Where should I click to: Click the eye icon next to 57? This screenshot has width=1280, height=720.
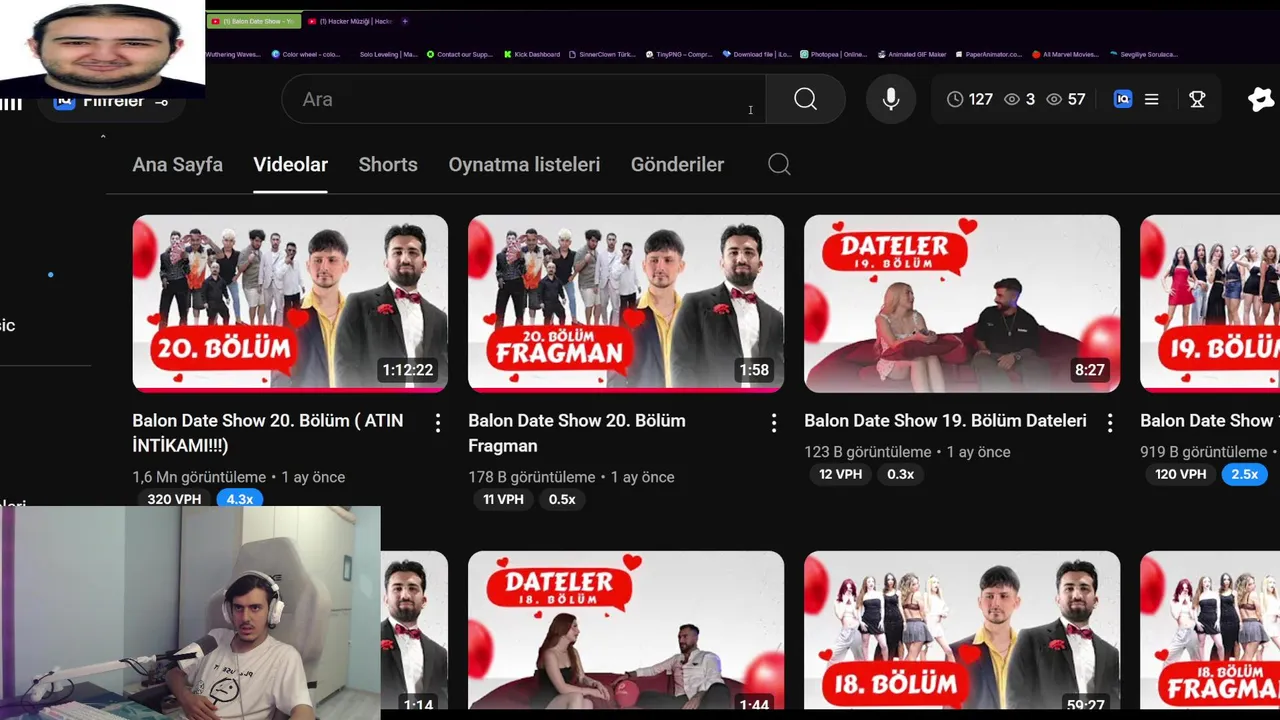(x=1053, y=99)
